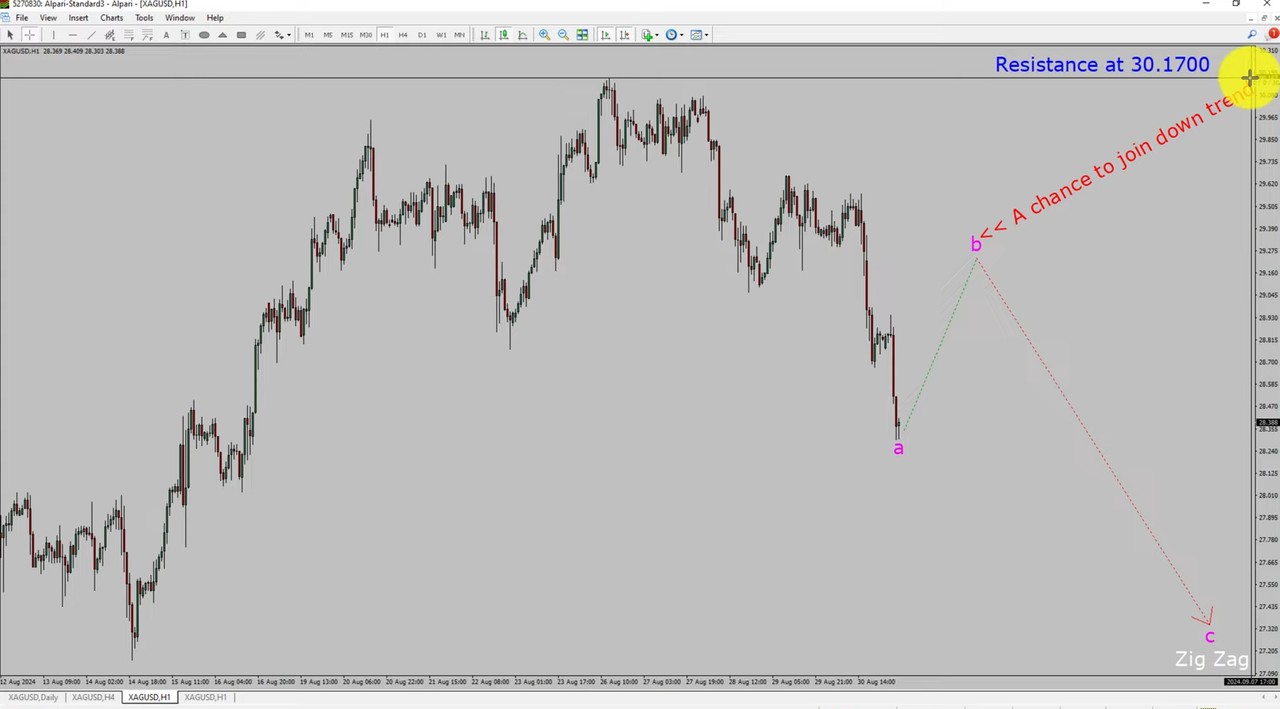This screenshot has height=709, width=1280.
Task: Open the Charts menu
Action: pyautogui.click(x=112, y=18)
